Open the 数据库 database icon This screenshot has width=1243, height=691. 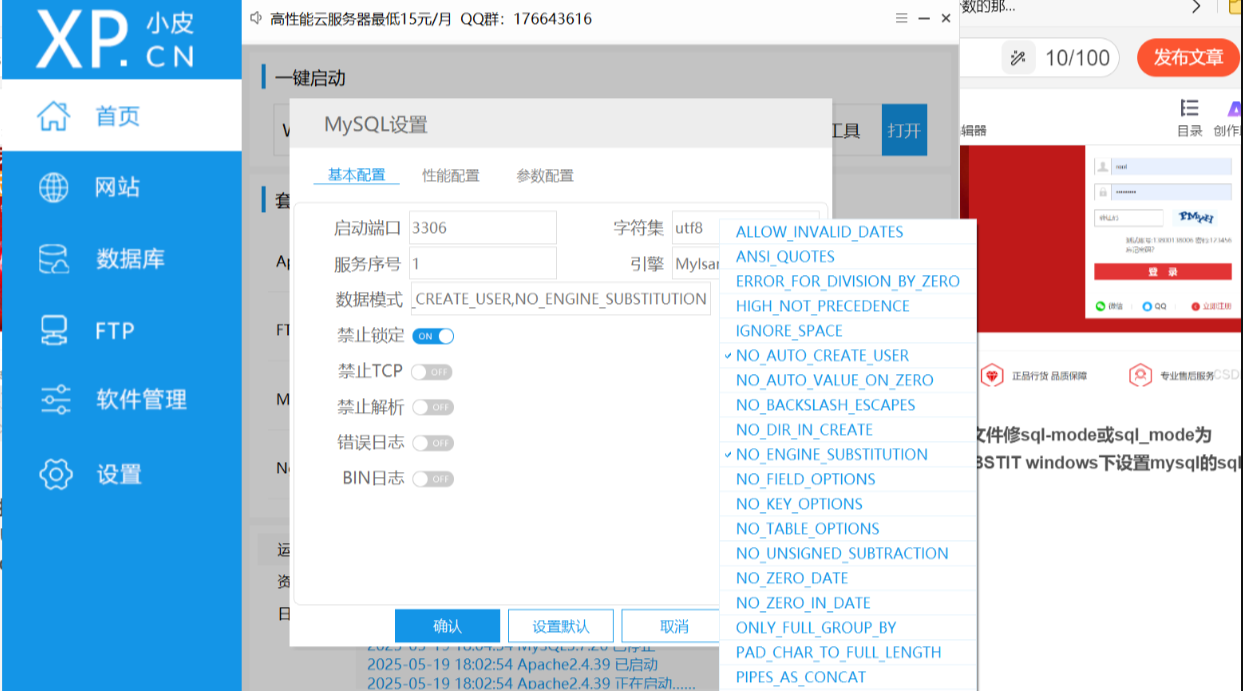click(x=53, y=259)
